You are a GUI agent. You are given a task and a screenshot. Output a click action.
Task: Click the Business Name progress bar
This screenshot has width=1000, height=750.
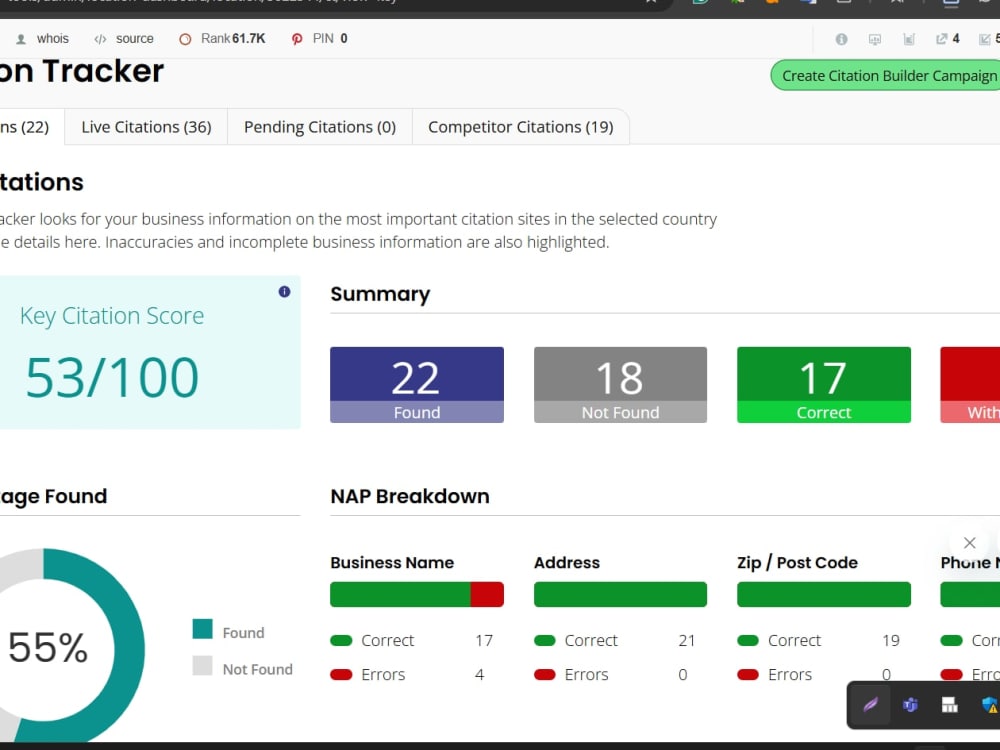pyautogui.click(x=416, y=594)
